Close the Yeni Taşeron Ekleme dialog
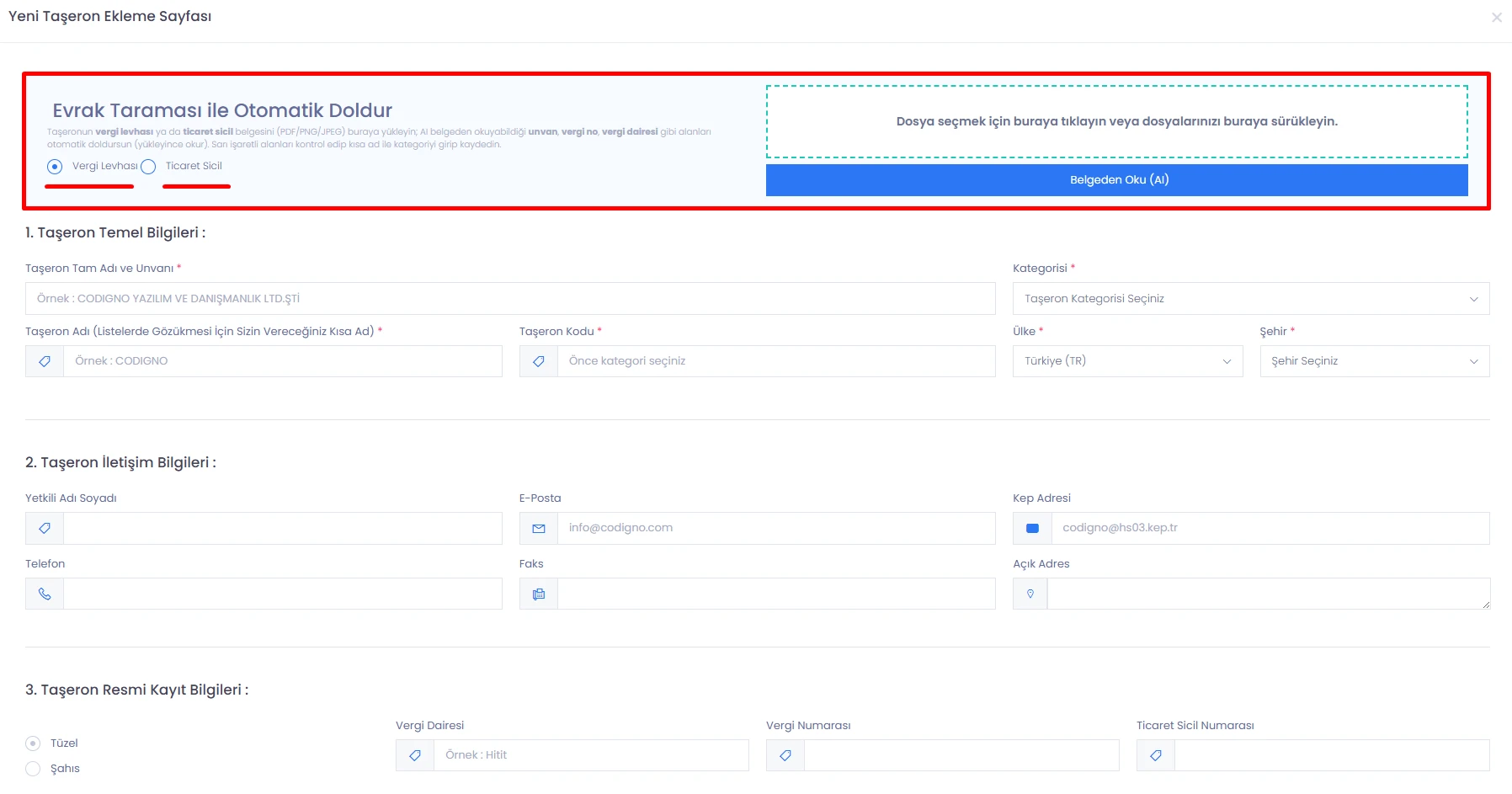 [x=1496, y=17]
